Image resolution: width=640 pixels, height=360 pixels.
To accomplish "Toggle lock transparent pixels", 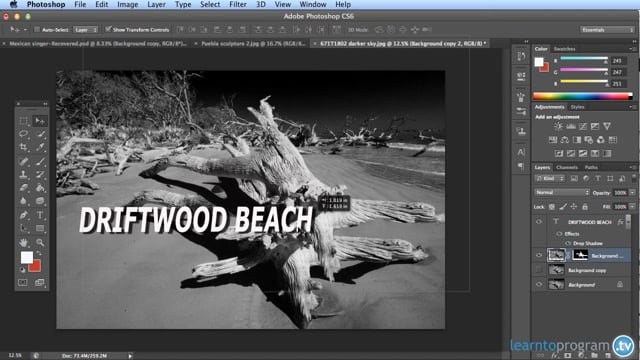I will pyautogui.click(x=552, y=207).
